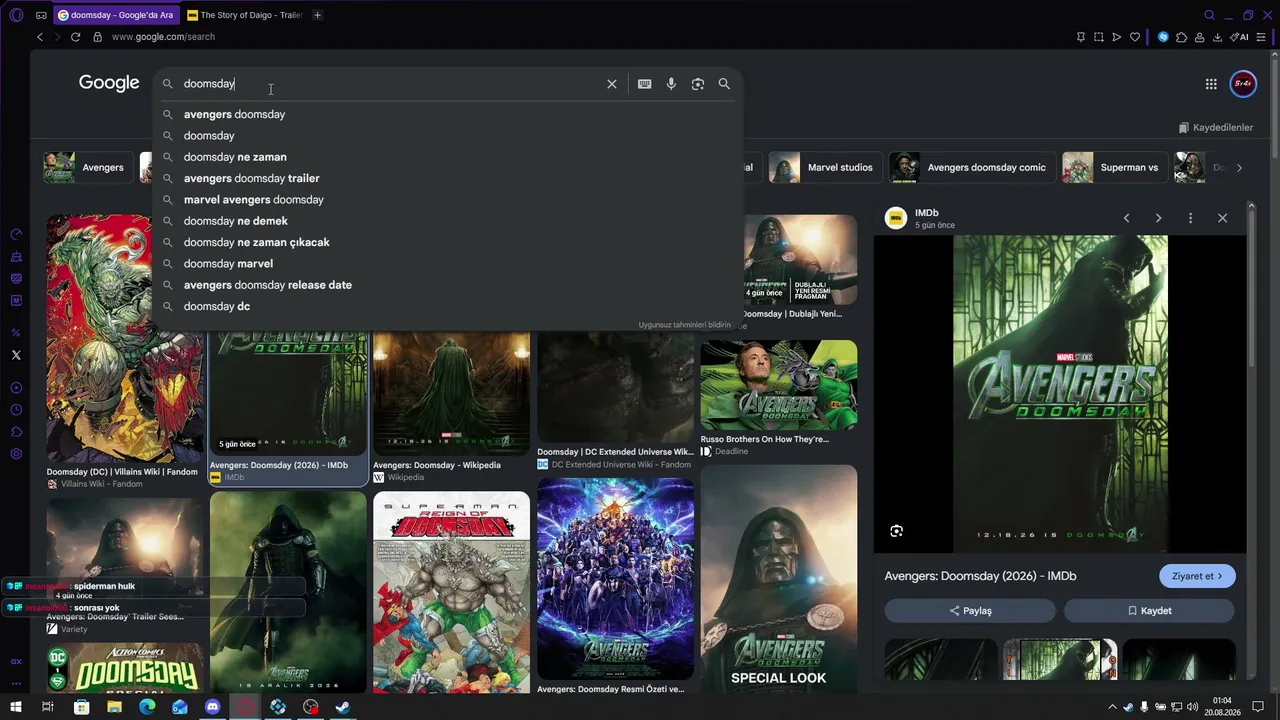
Task: Open Microsoft Edge from the taskbar
Action: coord(147,707)
